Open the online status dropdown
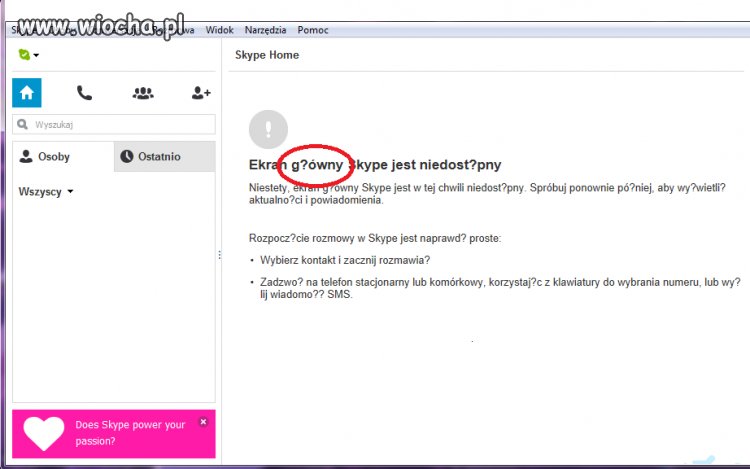Image resolution: width=750 pixels, height=469 pixels. [x=28, y=55]
